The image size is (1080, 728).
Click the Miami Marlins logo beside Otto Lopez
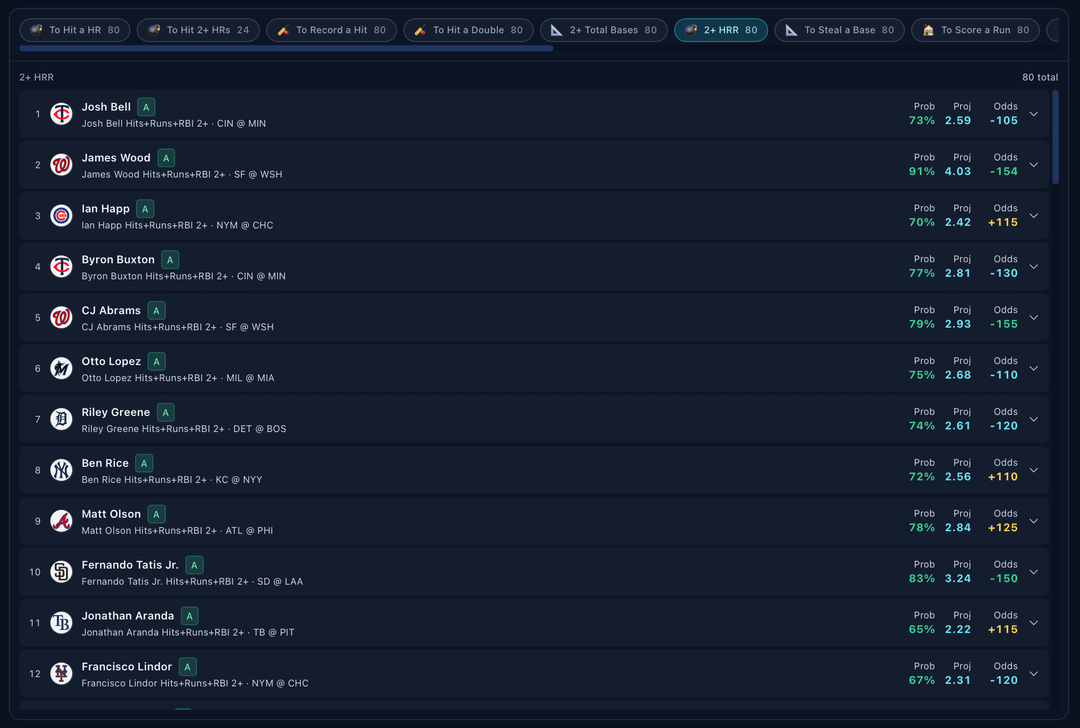coord(61,368)
